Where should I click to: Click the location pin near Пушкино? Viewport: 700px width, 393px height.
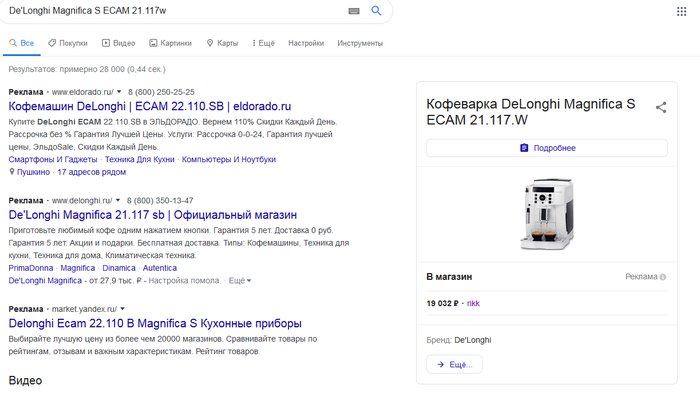tap(12, 172)
